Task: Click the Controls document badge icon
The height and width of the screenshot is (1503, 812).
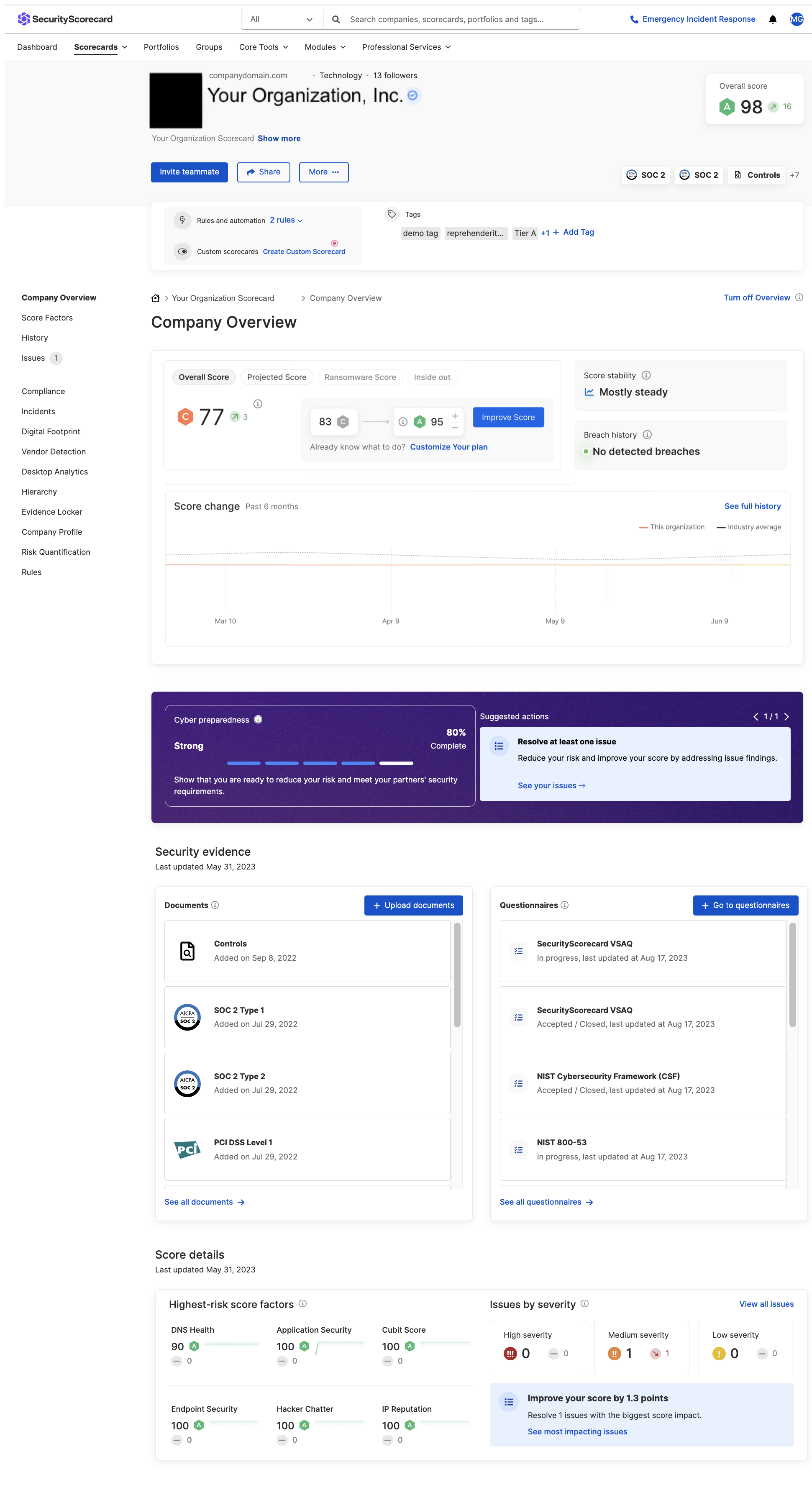Action: [x=738, y=175]
